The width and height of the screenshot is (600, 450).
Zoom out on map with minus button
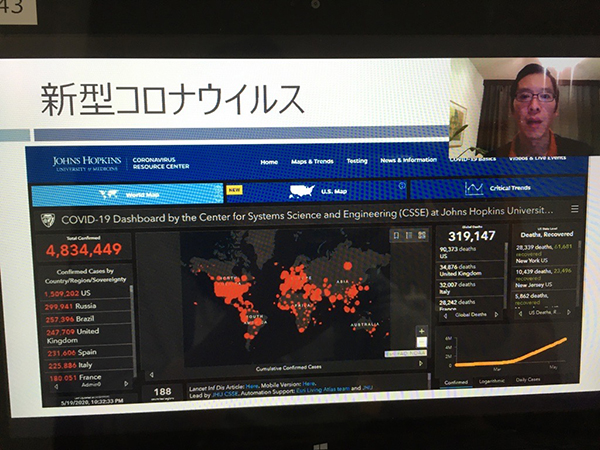click(x=421, y=342)
